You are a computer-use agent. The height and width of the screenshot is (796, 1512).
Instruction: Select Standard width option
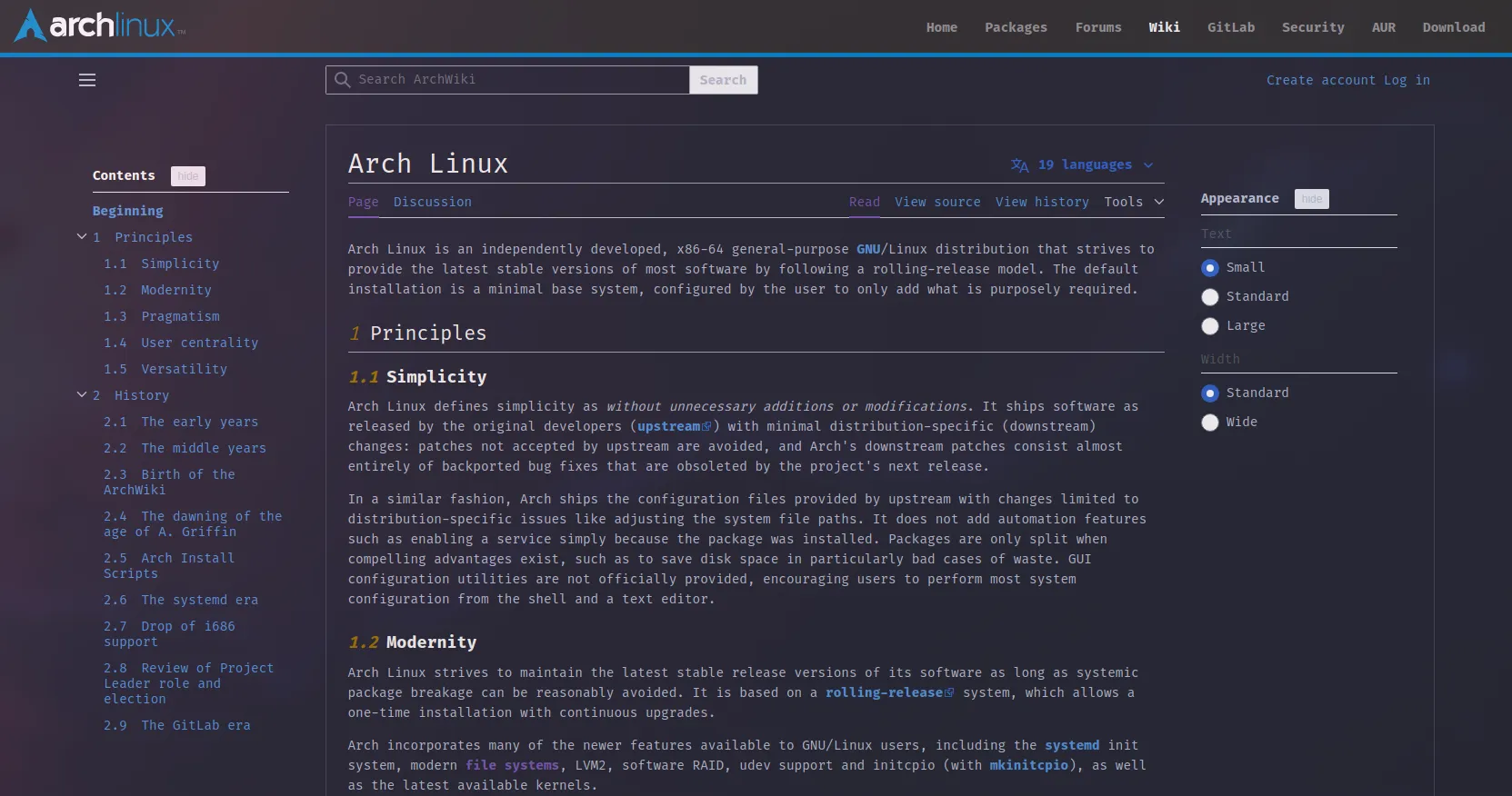1210,393
